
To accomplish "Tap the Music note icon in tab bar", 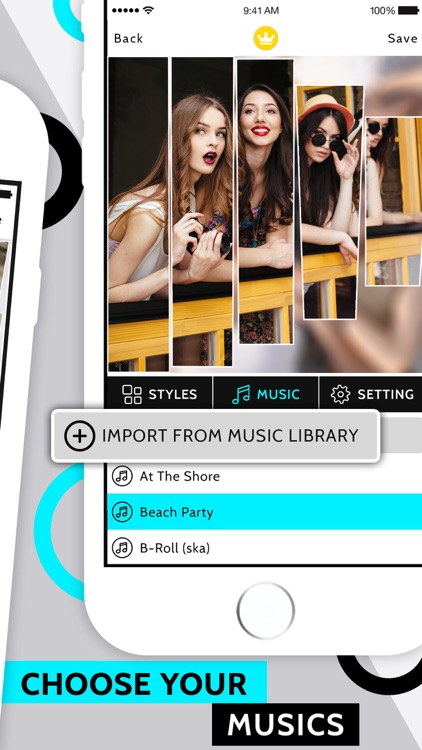I will point(241,395).
